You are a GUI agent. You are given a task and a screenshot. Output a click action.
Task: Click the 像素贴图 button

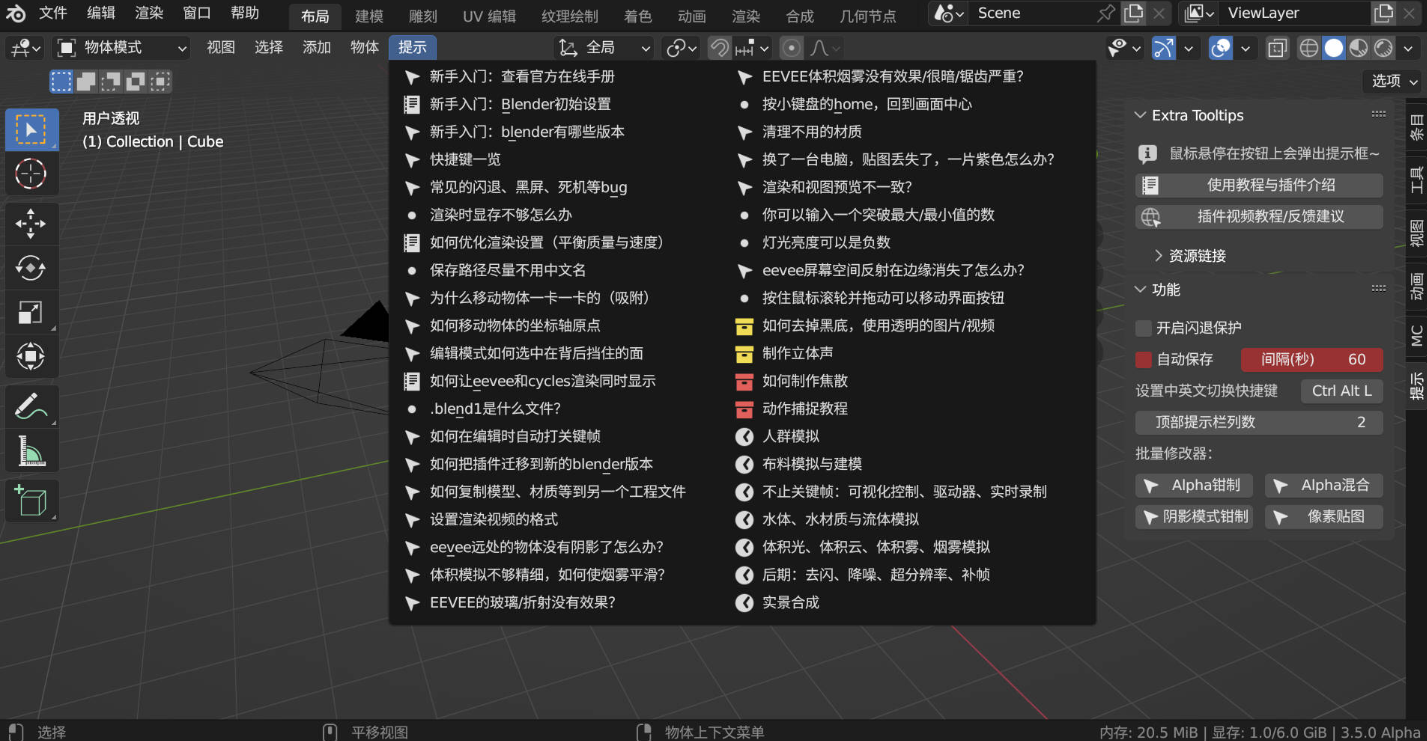click(1323, 517)
